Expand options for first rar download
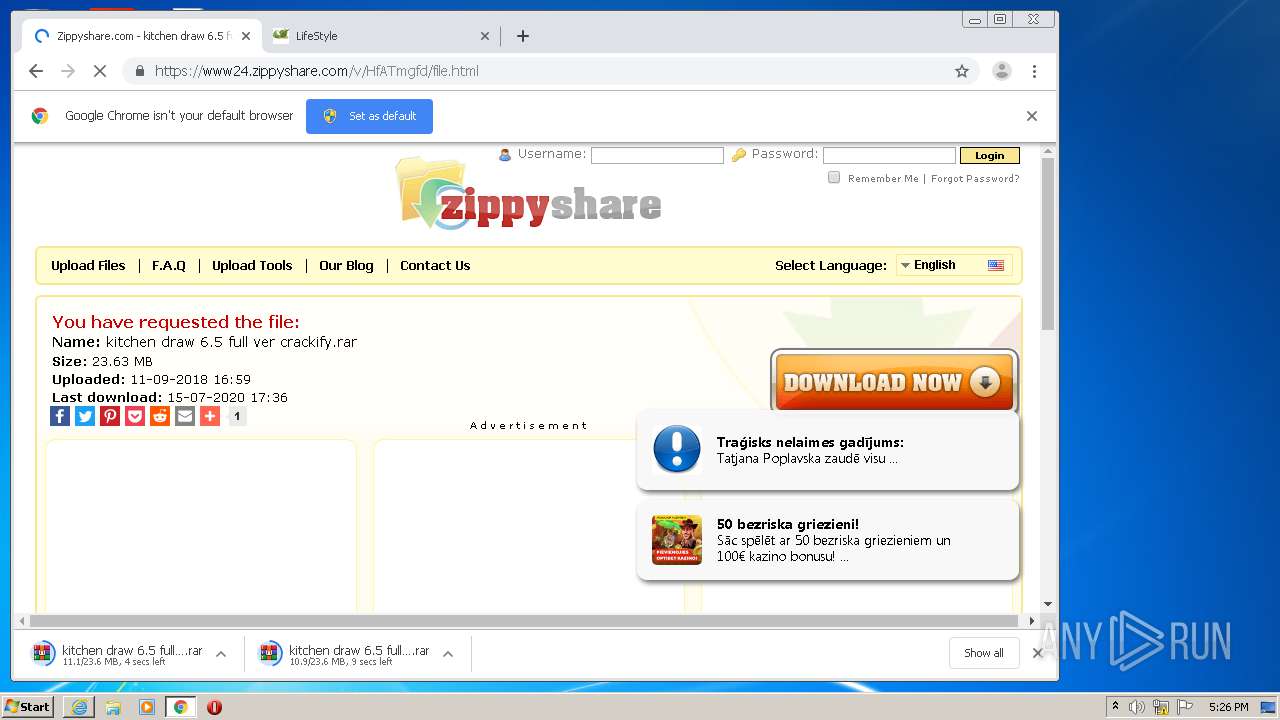Screen dimensions: 1280x720 (x=221, y=654)
